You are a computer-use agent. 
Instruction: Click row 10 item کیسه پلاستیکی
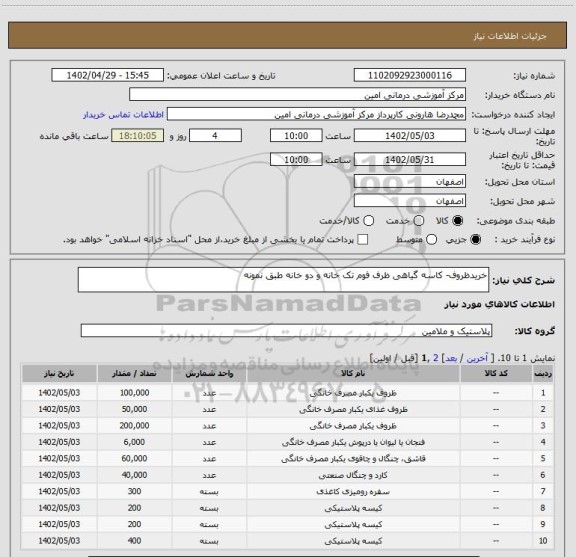pyautogui.click(x=353, y=541)
